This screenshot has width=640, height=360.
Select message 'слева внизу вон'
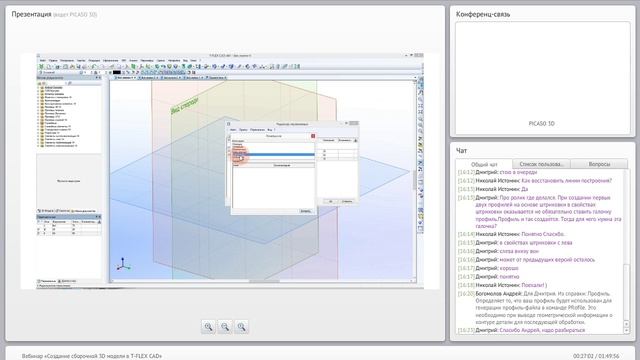(519, 251)
